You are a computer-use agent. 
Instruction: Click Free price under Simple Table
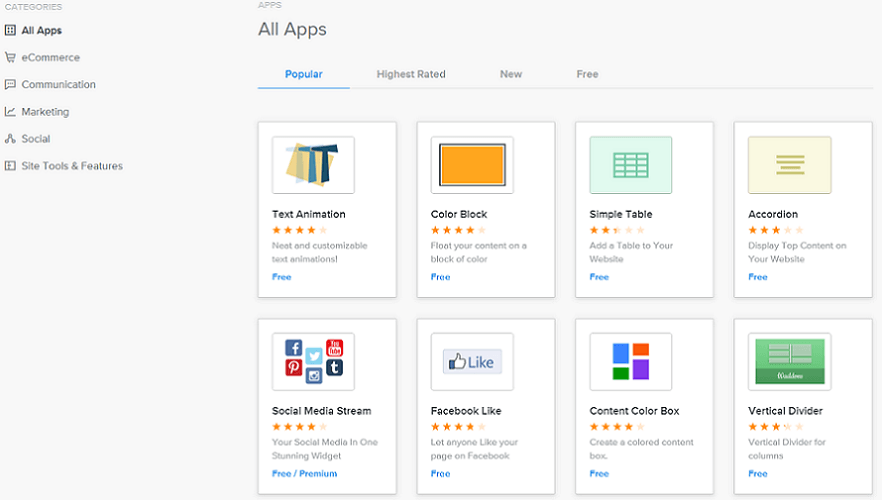[599, 277]
